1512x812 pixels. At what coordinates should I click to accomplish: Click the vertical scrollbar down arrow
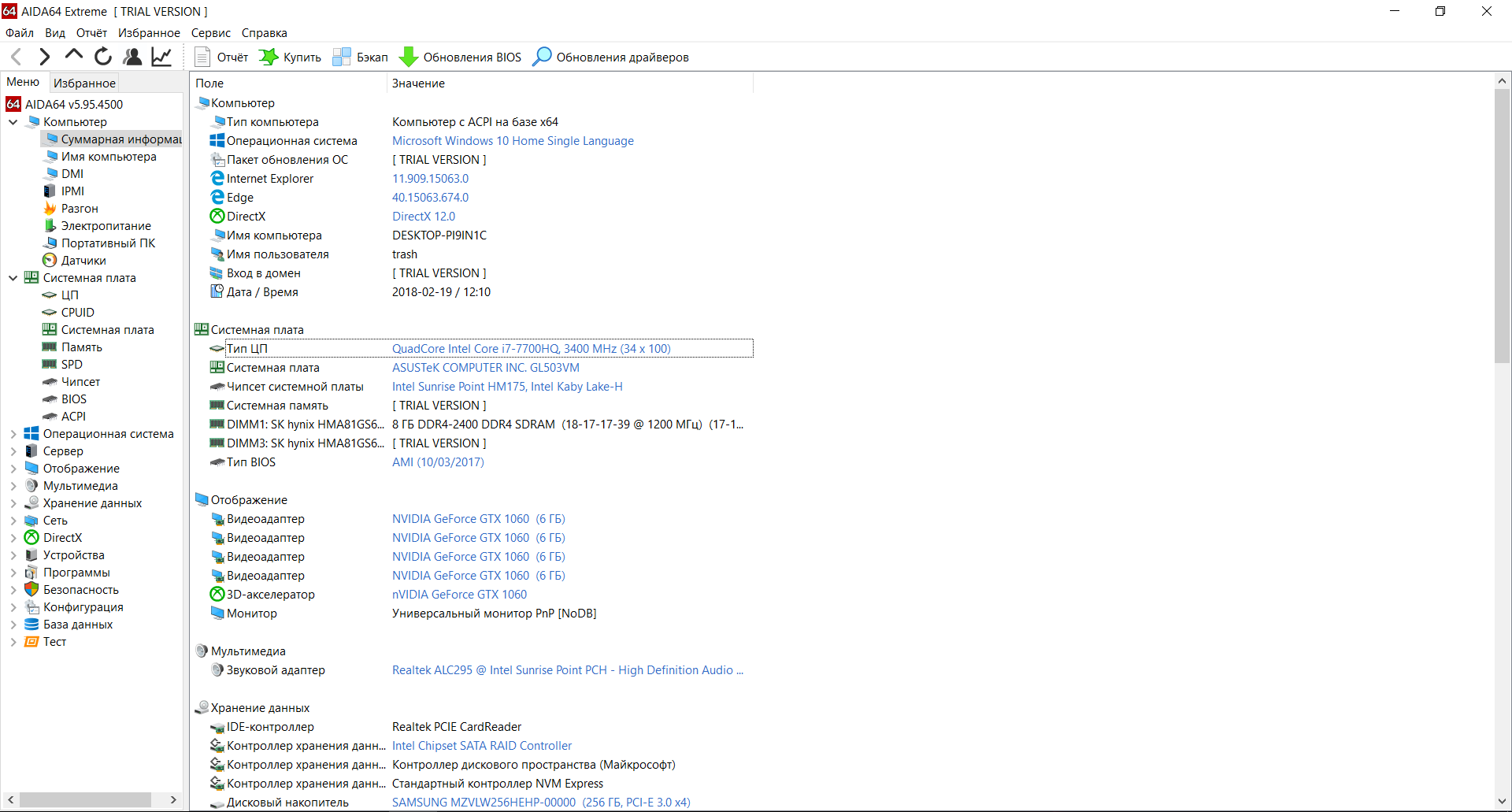tap(1502, 801)
